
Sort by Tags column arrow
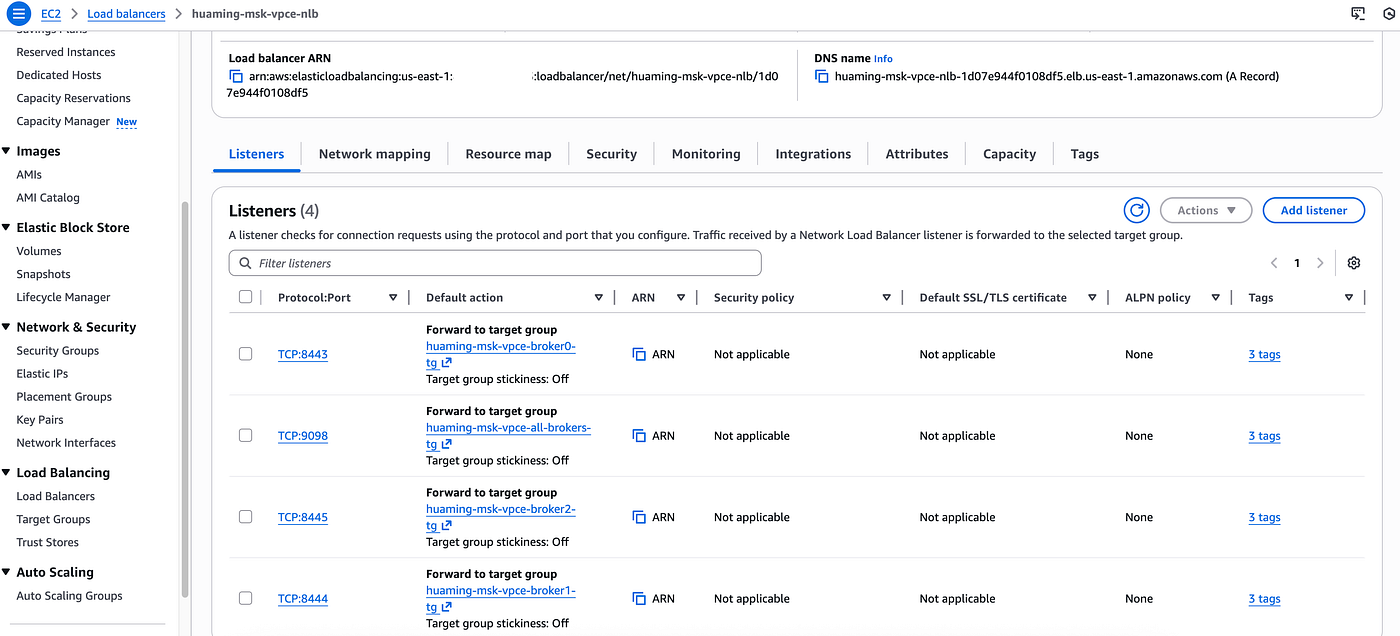(1349, 298)
